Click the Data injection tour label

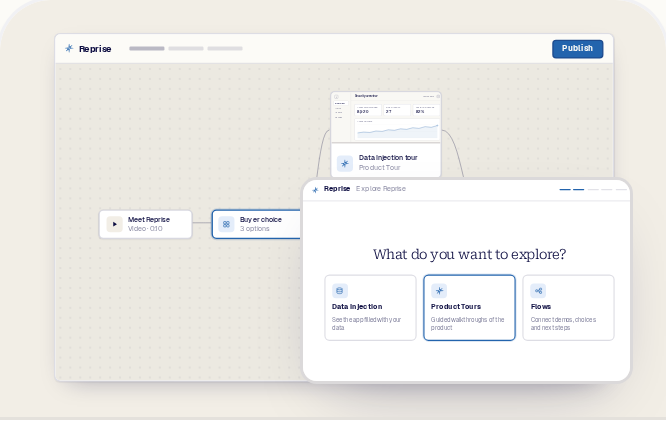pyautogui.click(x=388, y=158)
